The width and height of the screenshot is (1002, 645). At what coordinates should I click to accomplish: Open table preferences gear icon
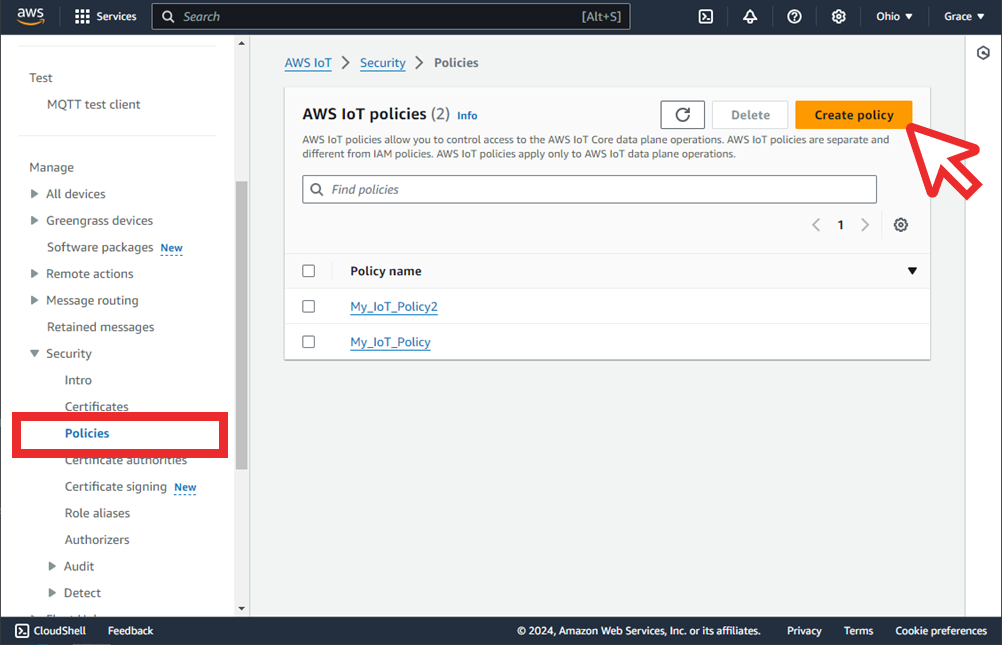coord(900,225)
